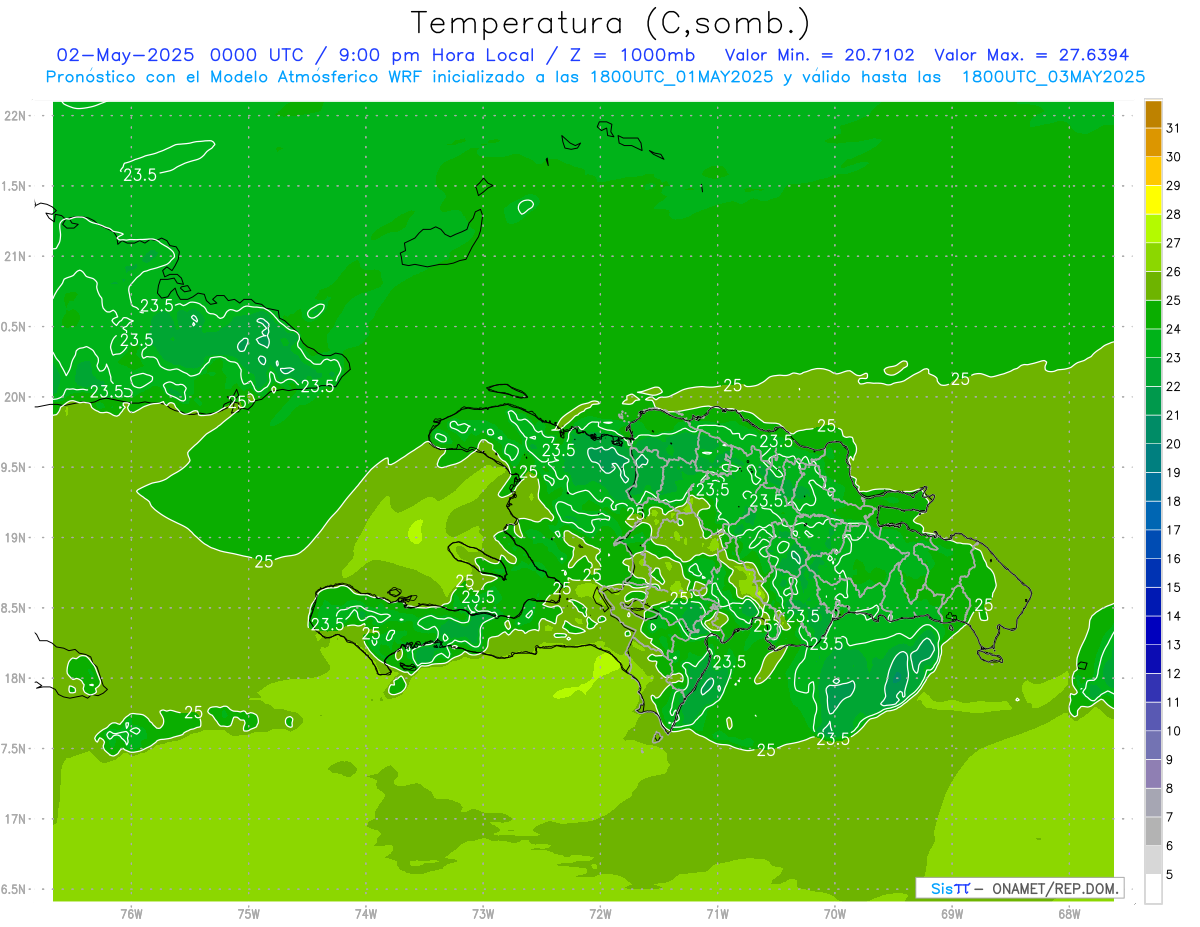Pick the green legend swatch between 23 and 24
Viewport: 1200px width, 927px height.
[1153, 344]
